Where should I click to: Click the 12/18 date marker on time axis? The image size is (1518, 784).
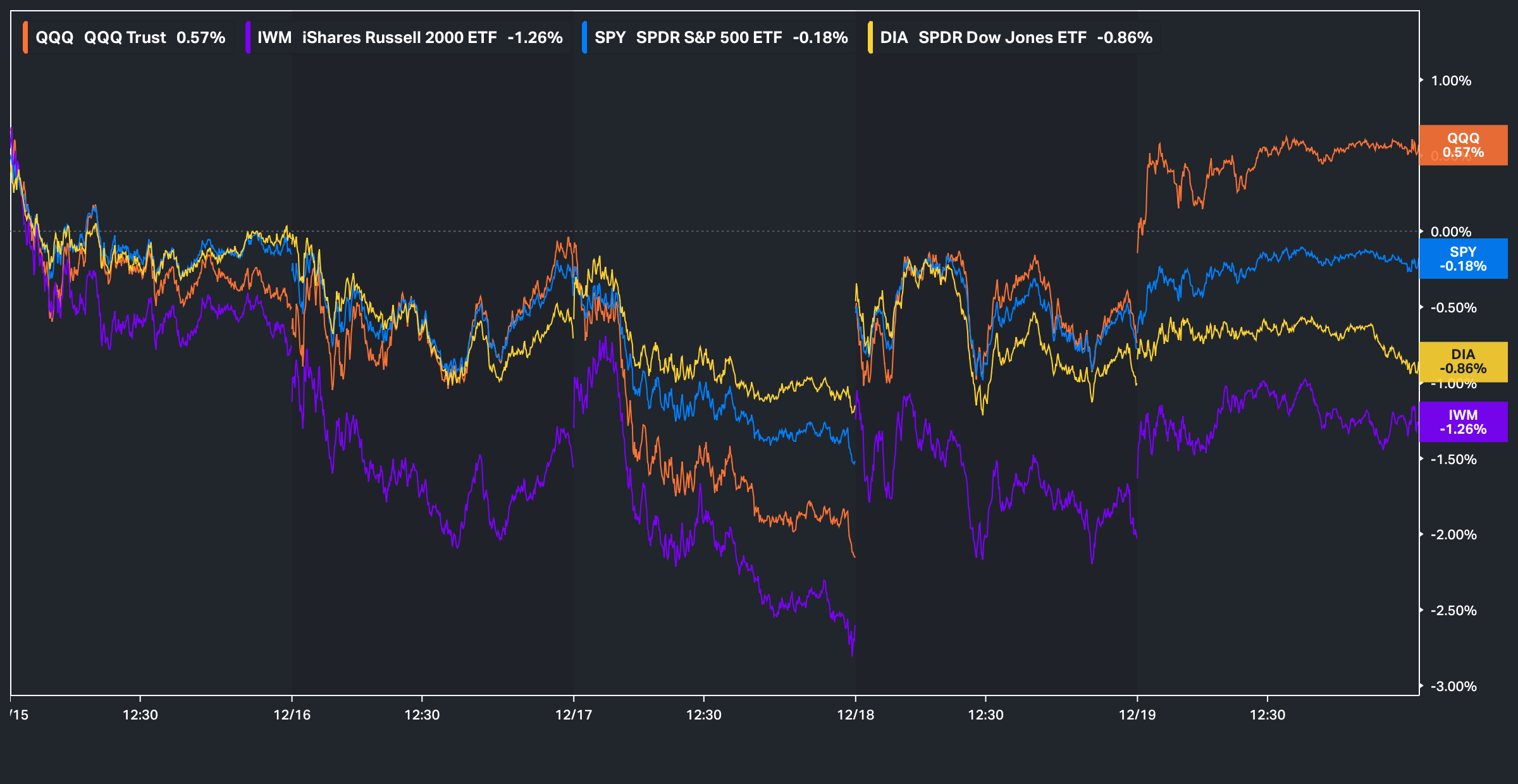856,715
